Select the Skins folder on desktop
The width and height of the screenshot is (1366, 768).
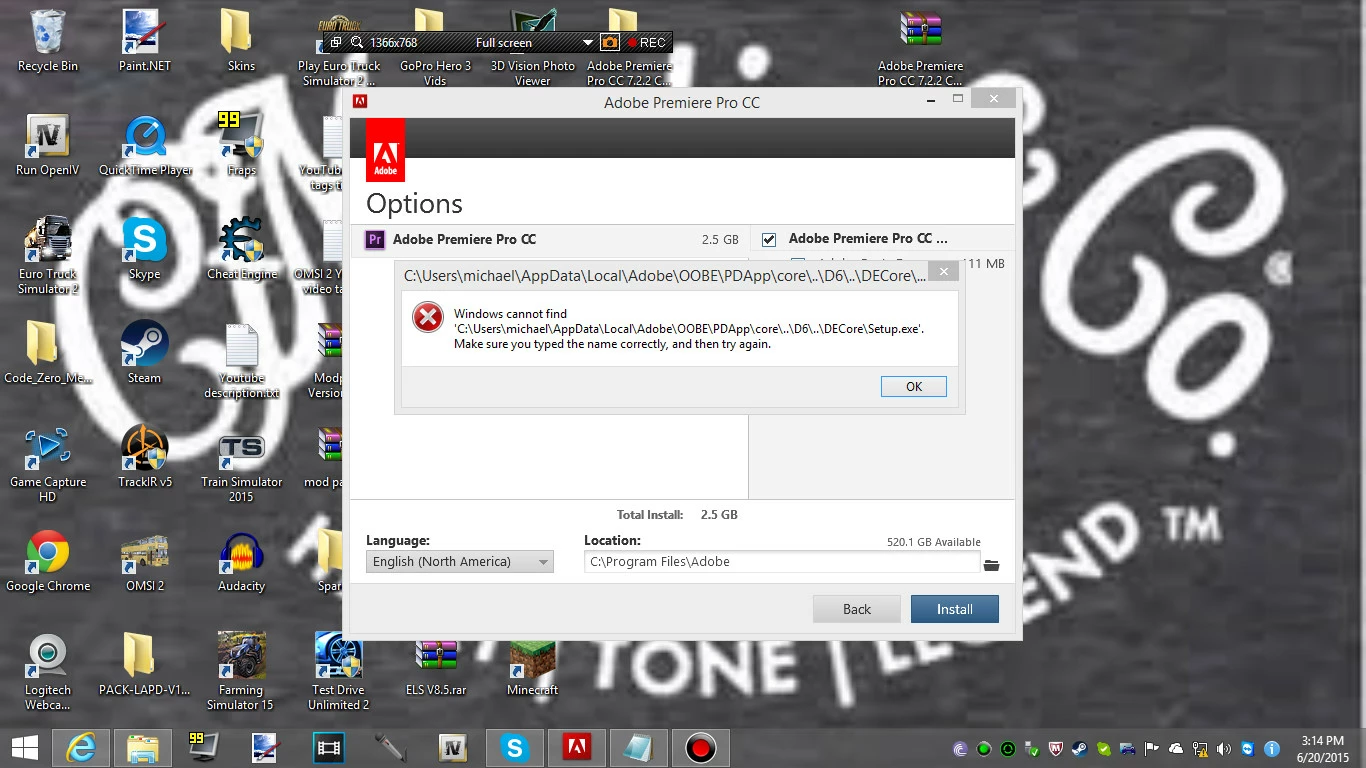[241, 42]
